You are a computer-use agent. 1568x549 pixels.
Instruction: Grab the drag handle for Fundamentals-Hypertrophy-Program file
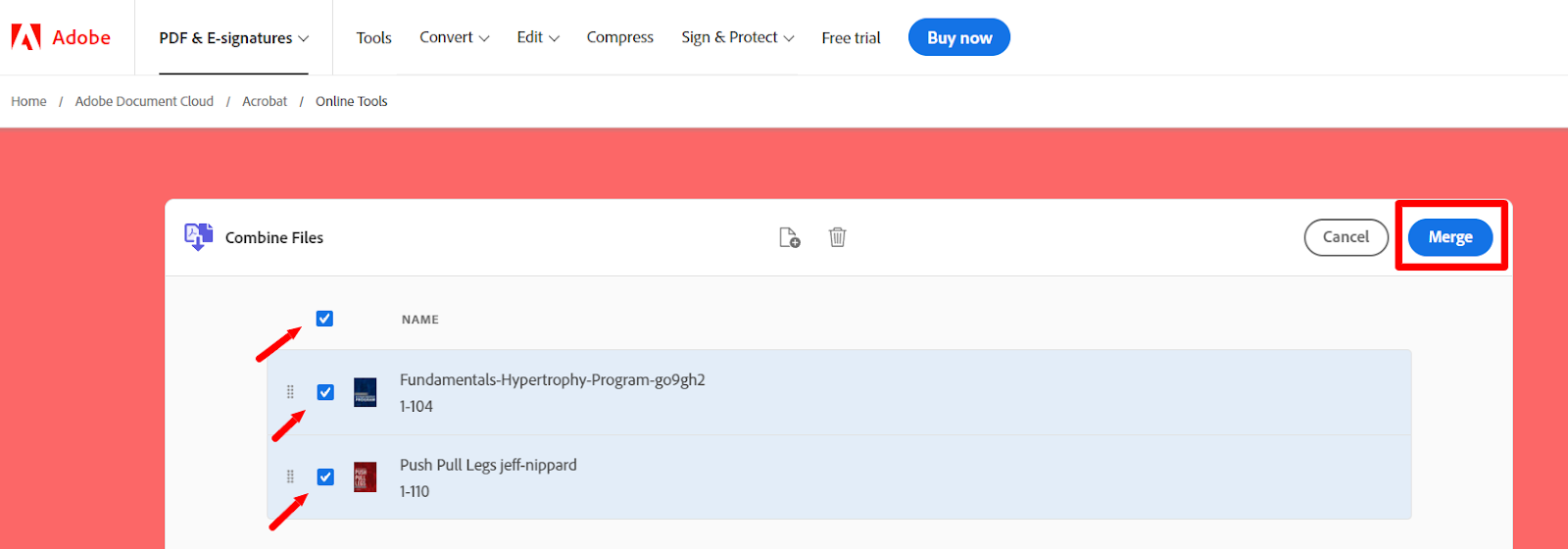tap(290, 392)
